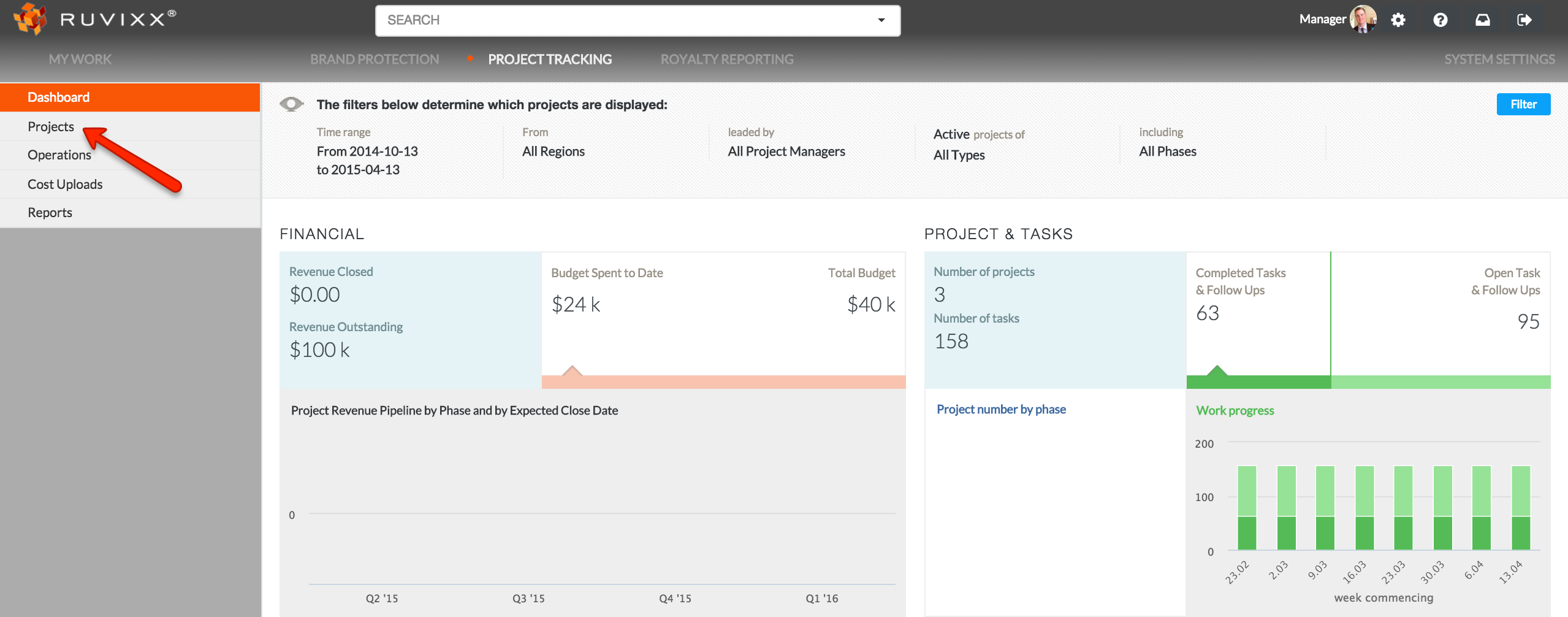Open the All Regions filter
Screen dimensions: 1568x617
pos(553,151)
